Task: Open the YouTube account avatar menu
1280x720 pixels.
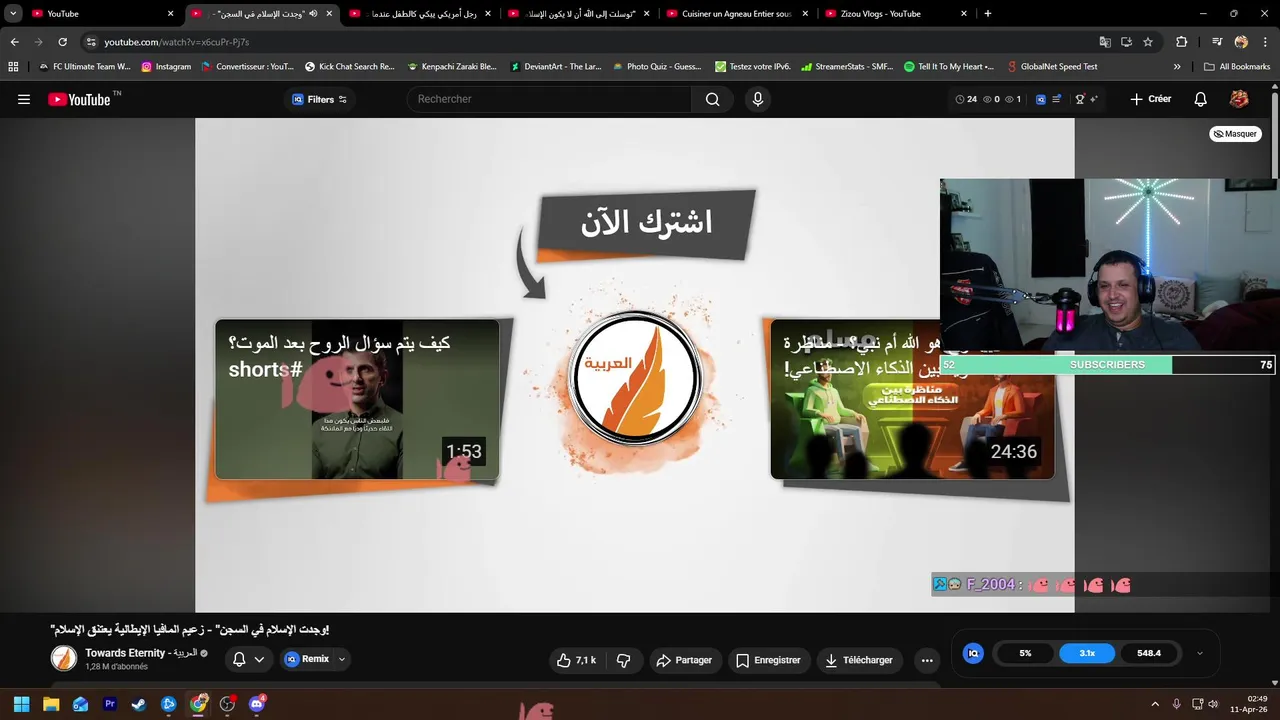Action: tap(1239, 99)
